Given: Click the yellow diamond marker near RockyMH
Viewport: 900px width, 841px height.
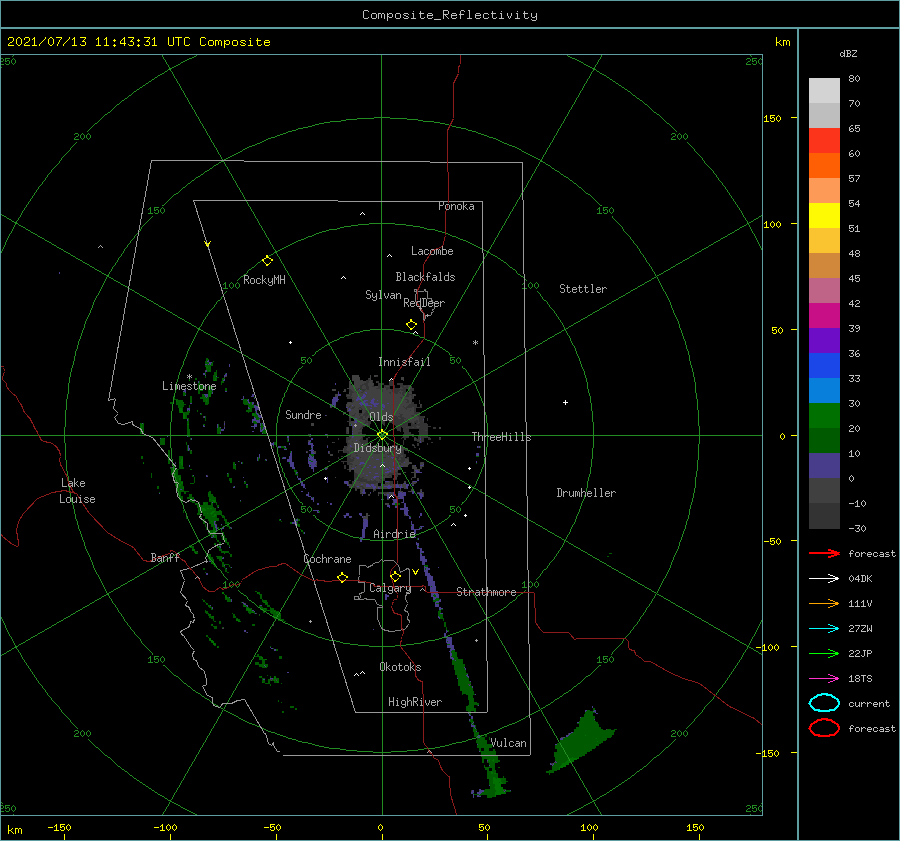Looking at the screenshot, I should click(267, 261).
